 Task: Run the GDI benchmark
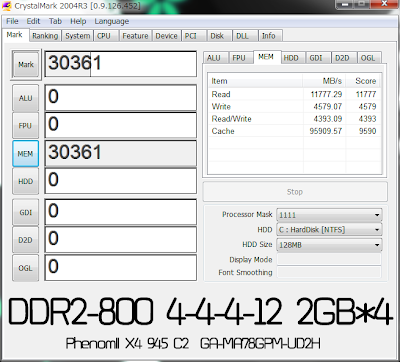[x=26, y=212]
